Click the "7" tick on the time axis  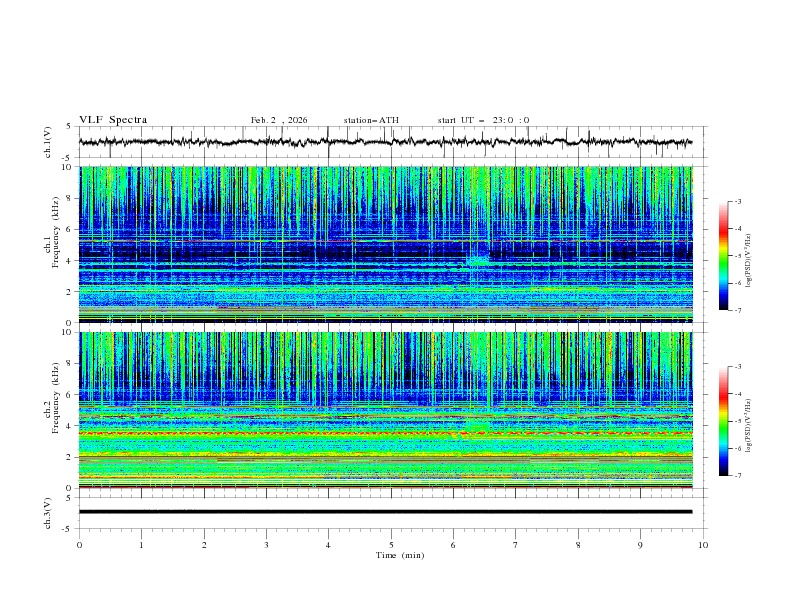(516, 545)
